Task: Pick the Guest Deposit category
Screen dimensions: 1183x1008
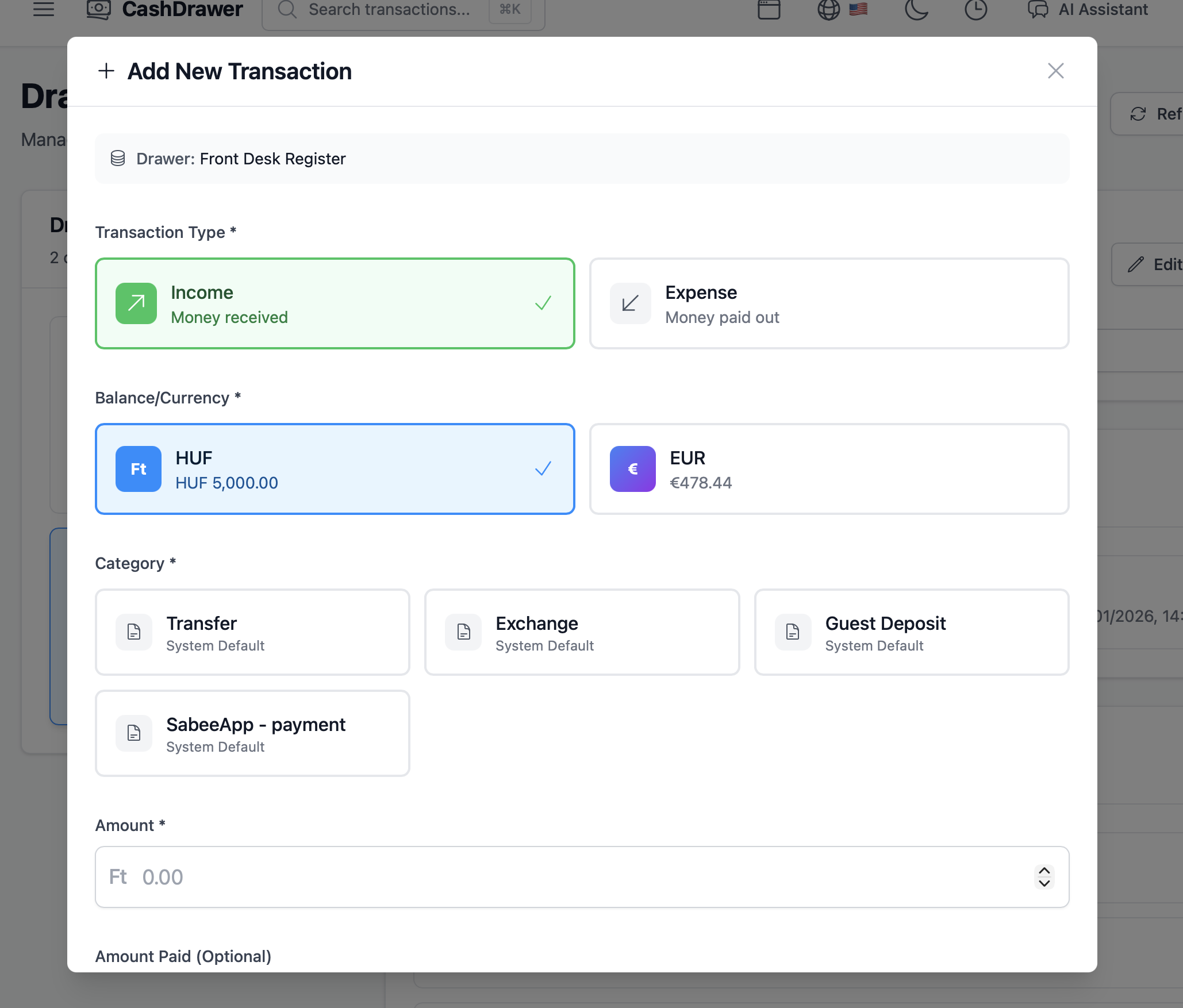Action: click(x=911, y=632)
